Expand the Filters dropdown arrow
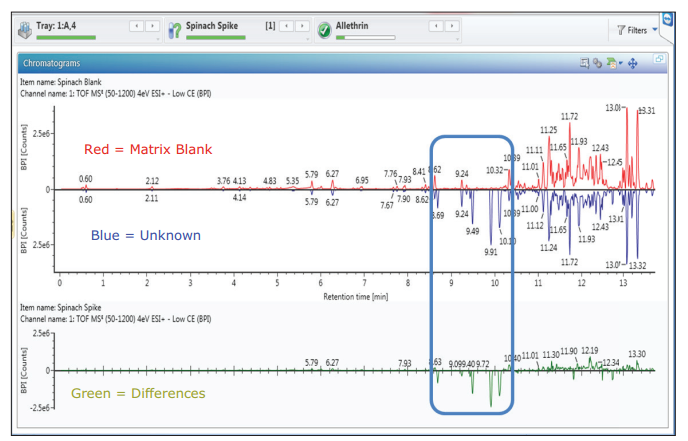Image resolution: width=688 pixels, height=441 pixels. pyautogui.click(x=655, y=30)
